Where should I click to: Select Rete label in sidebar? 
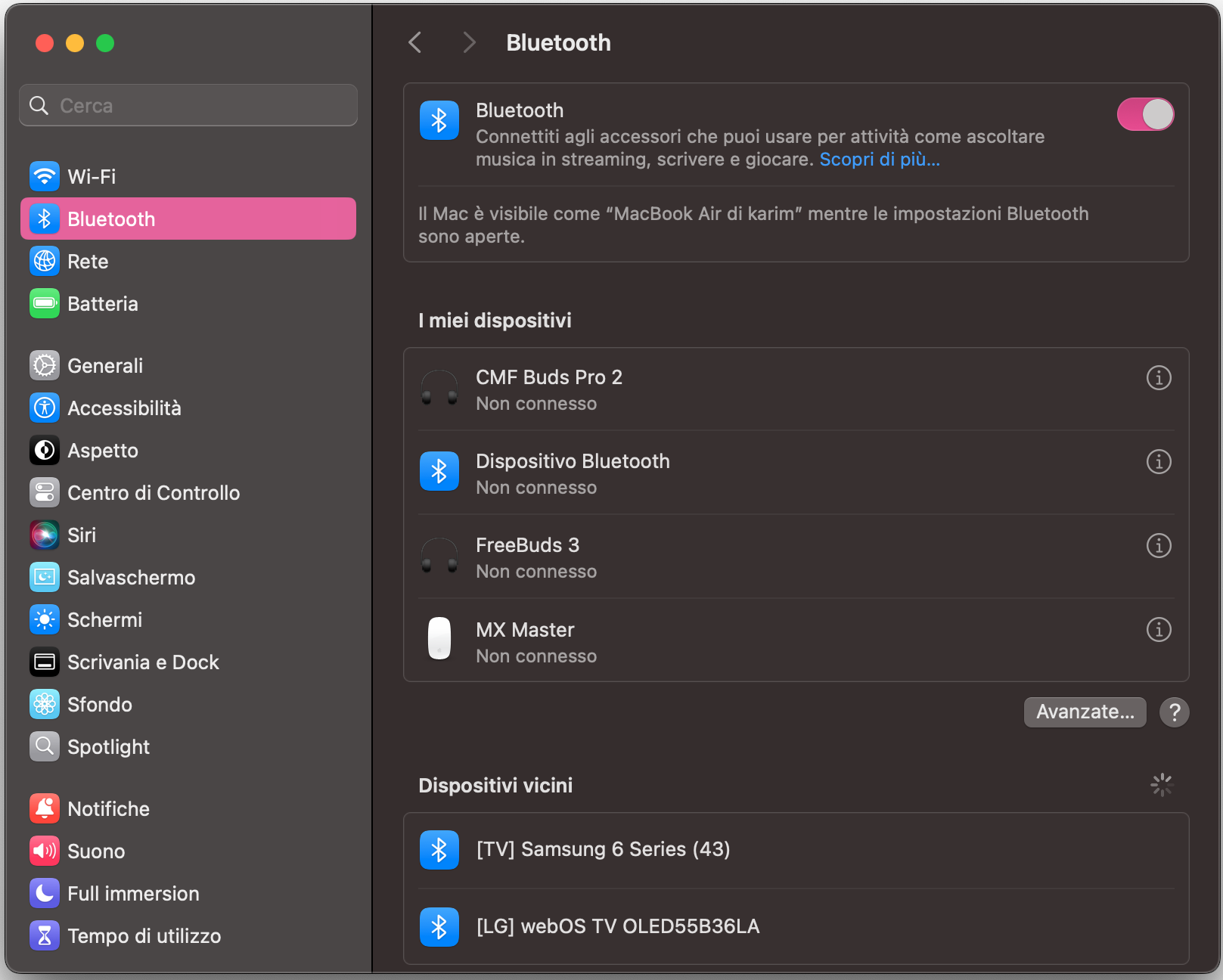tap(88, 262)
